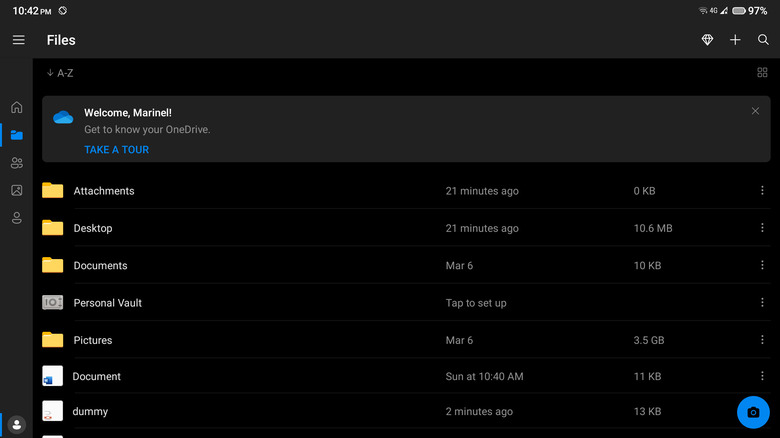Change the A-Z sort order
Screen dimensions: 780x438
60,73
